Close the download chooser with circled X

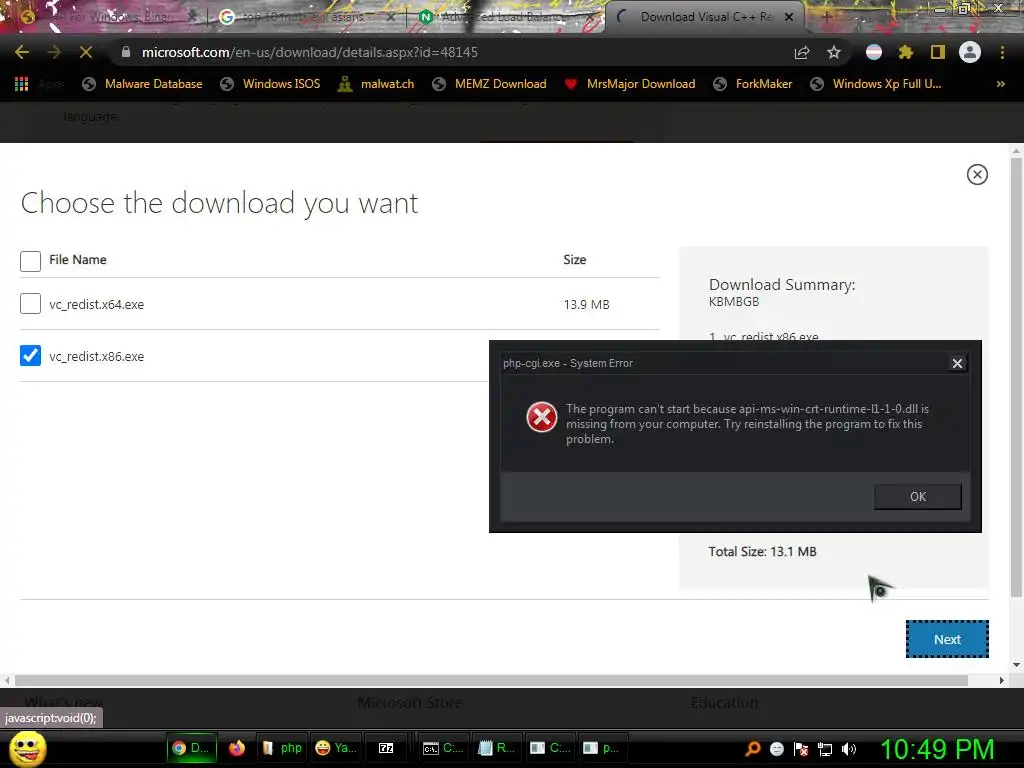click(977, 174)
